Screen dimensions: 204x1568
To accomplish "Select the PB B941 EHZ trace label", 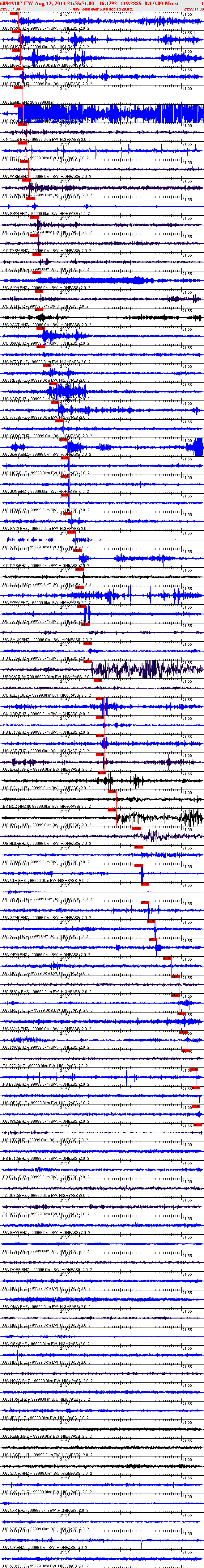I will point(48,1177).
